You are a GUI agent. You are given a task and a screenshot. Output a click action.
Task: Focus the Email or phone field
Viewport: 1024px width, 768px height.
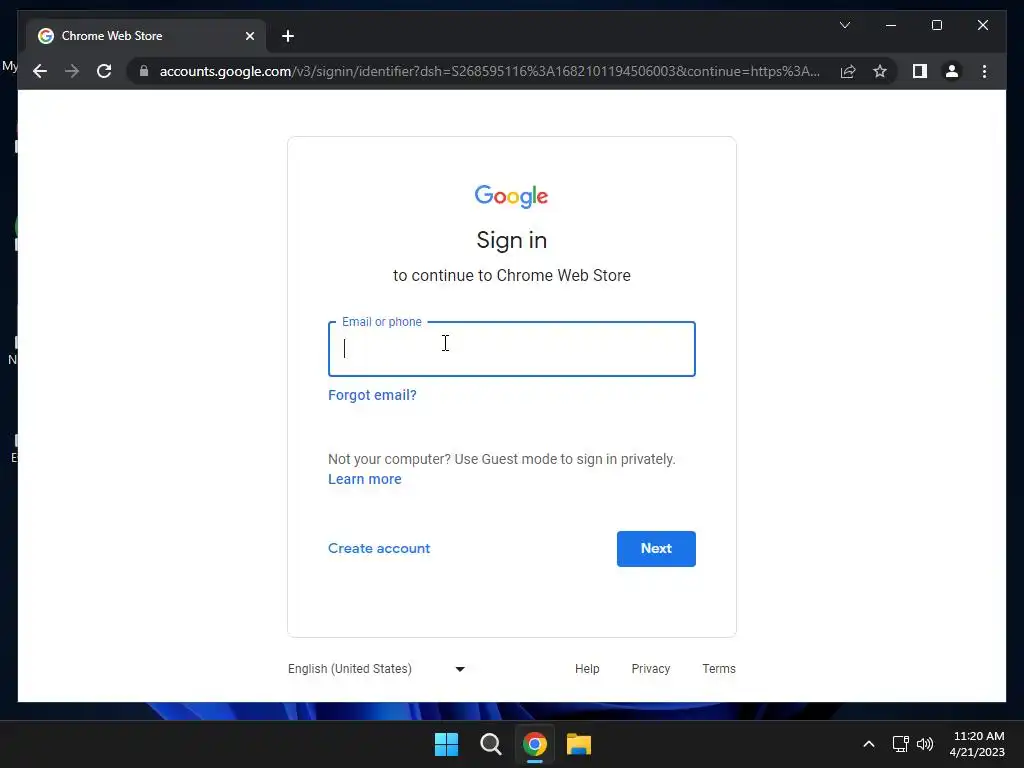[x=511, y=349]
